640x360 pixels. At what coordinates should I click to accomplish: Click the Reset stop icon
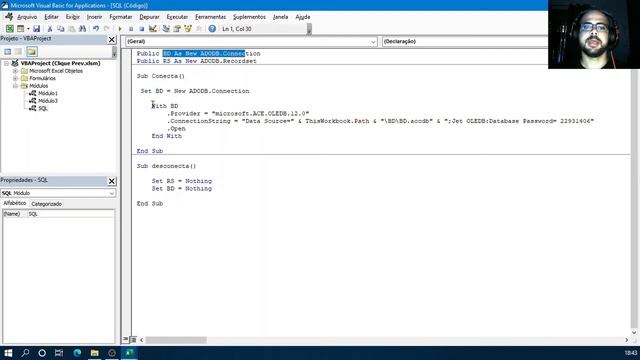142,29
